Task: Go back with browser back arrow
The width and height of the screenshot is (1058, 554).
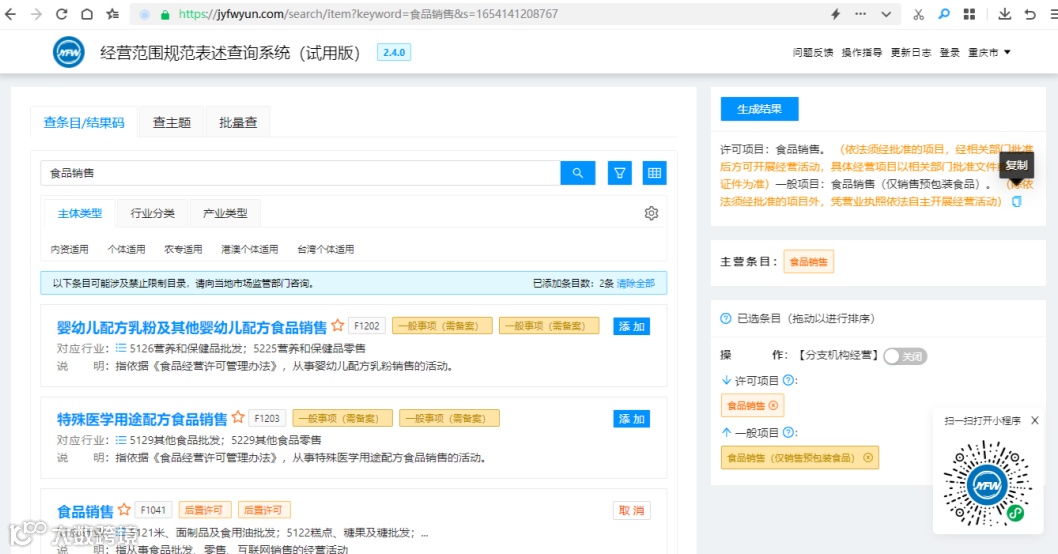Action: tap(10, 14)
